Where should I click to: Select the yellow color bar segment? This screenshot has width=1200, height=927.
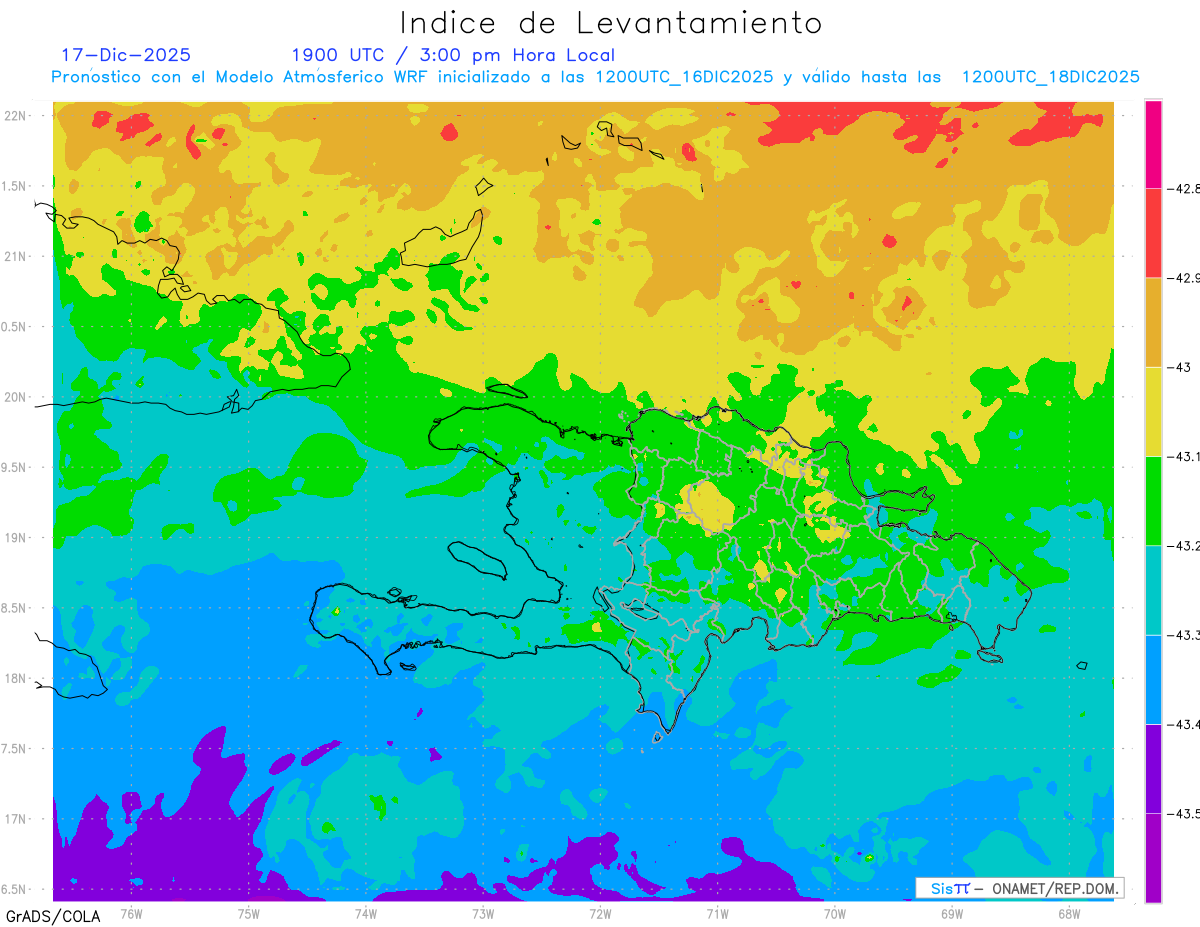point(1153,411)
